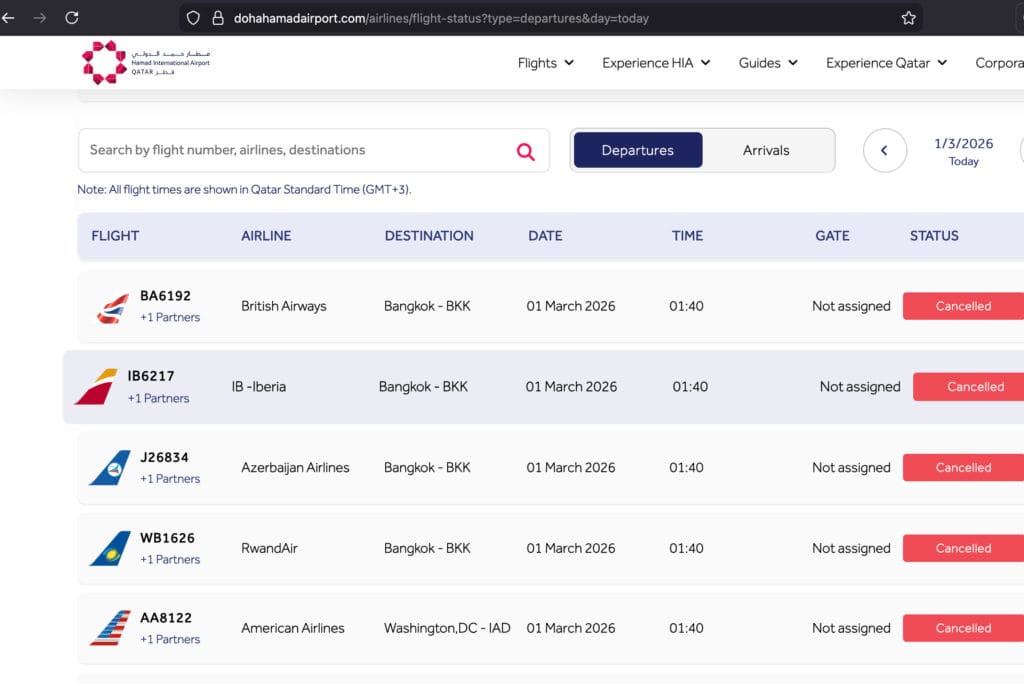Expand the Guides dropdown

click(766, 62)
